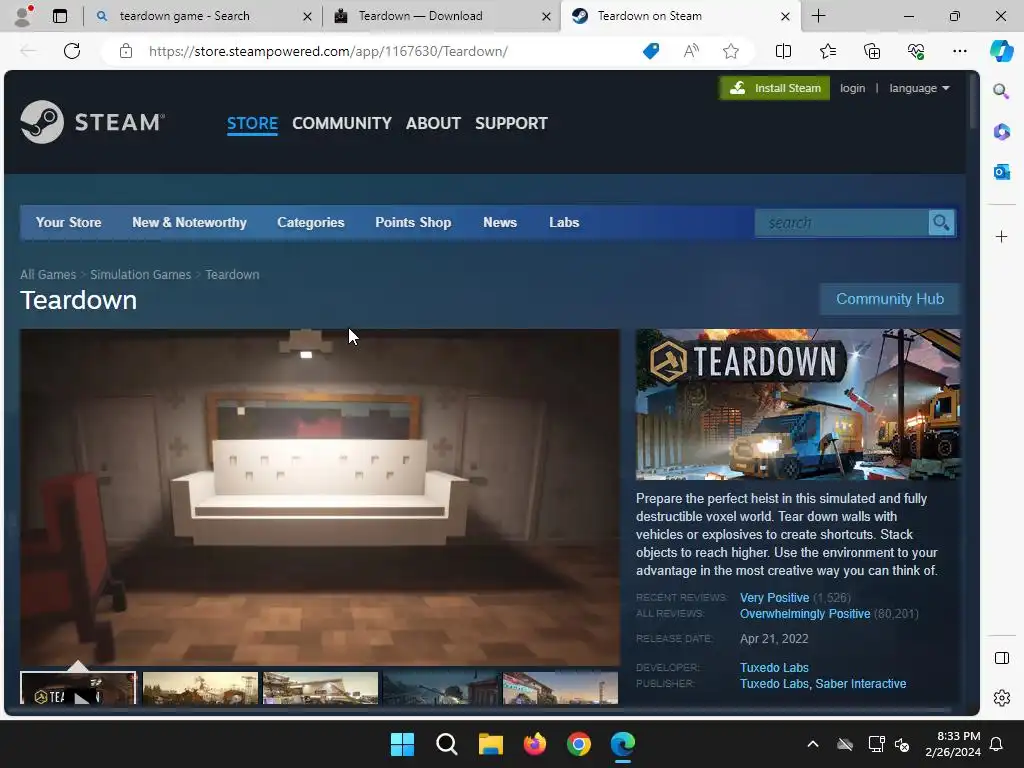The width and height of the screenshot is (1024, 768).
Task: Open Steam Labs
Action: coord(564,223)
